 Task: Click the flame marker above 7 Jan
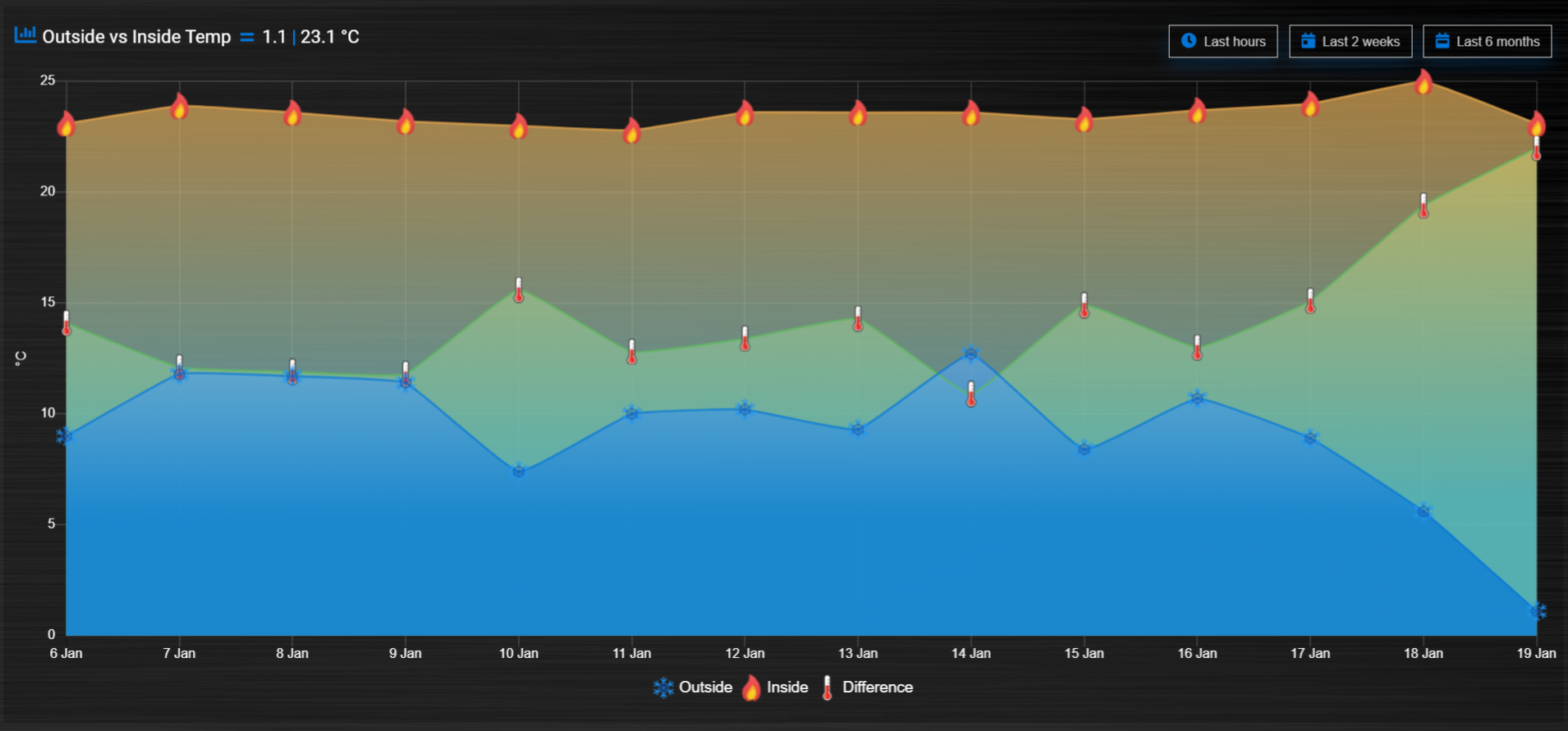pos(180,106)
